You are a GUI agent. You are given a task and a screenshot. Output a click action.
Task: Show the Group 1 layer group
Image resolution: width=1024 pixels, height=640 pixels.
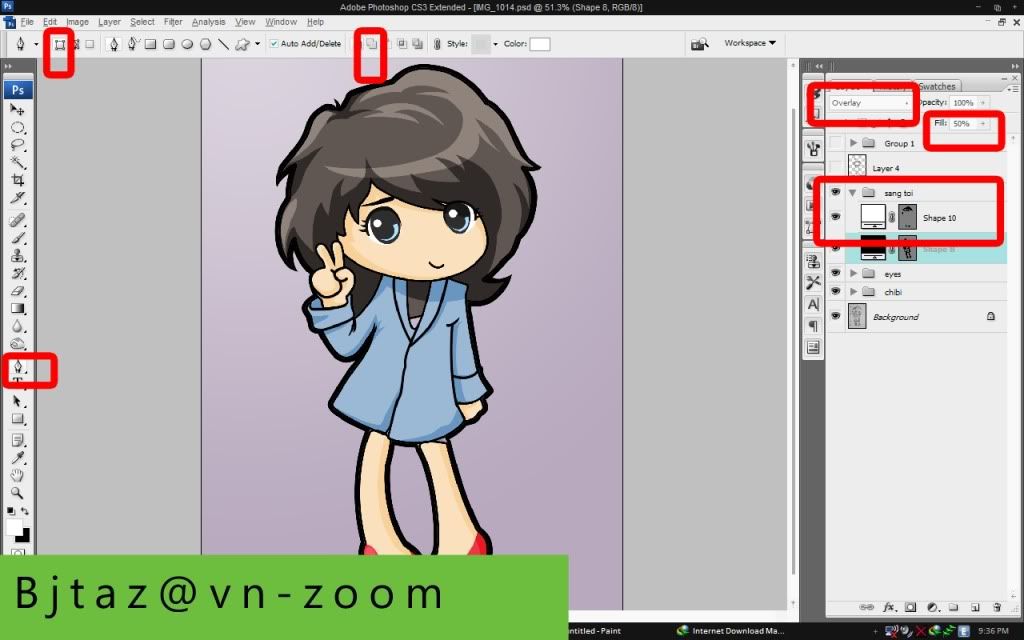click(x=835, y=142)
